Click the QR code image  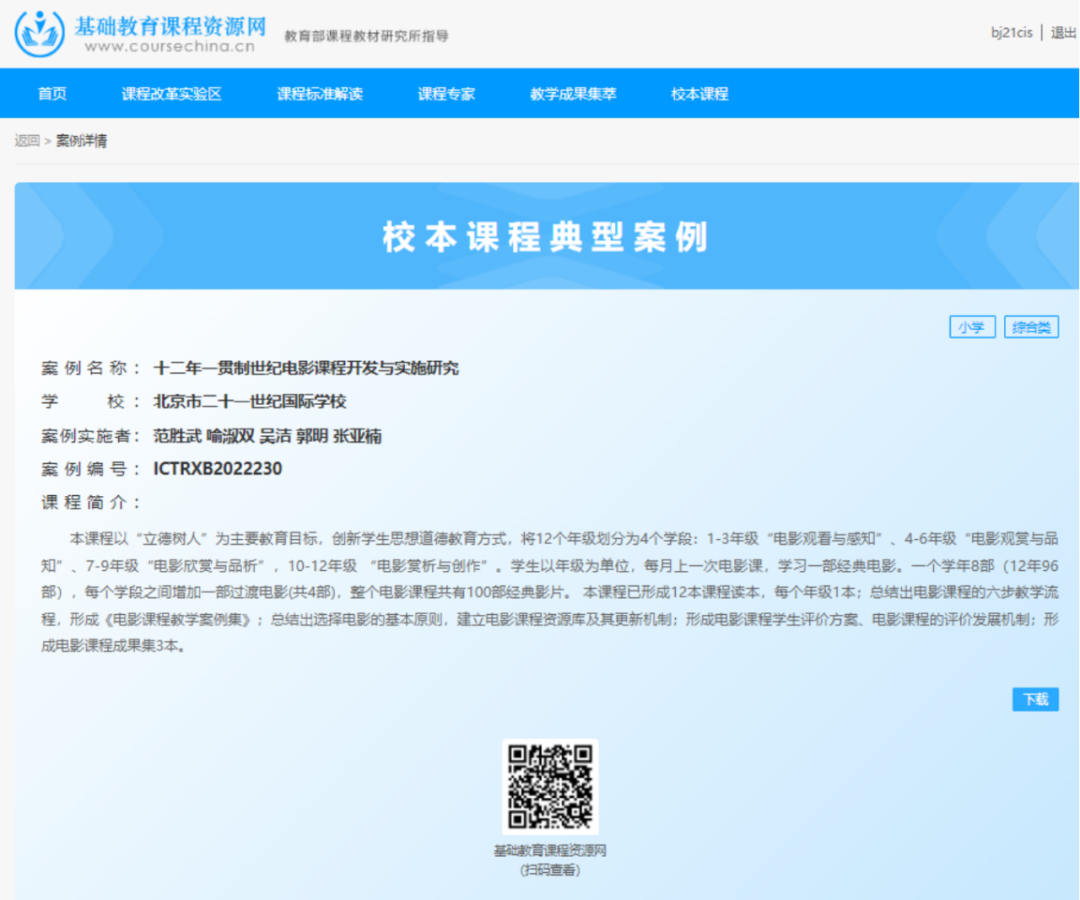tap(550, 787)
